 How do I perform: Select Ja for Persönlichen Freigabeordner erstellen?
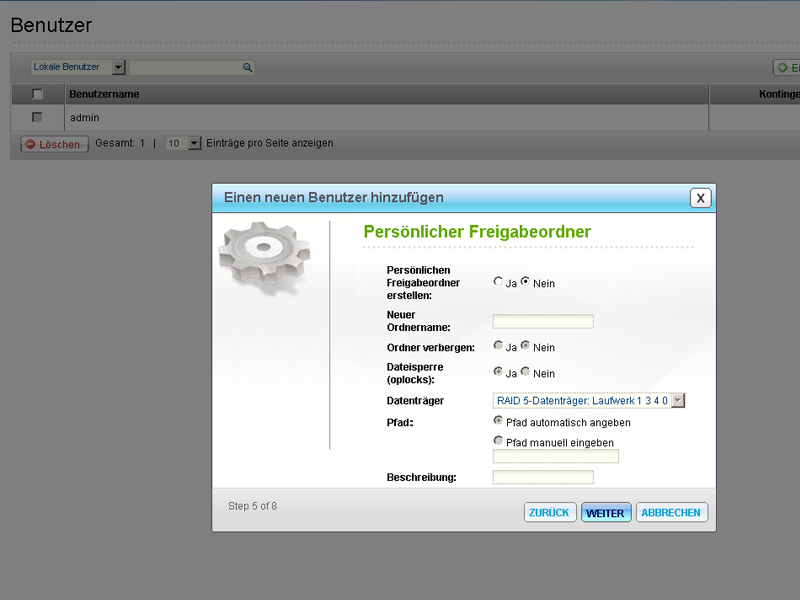point(498,282)
